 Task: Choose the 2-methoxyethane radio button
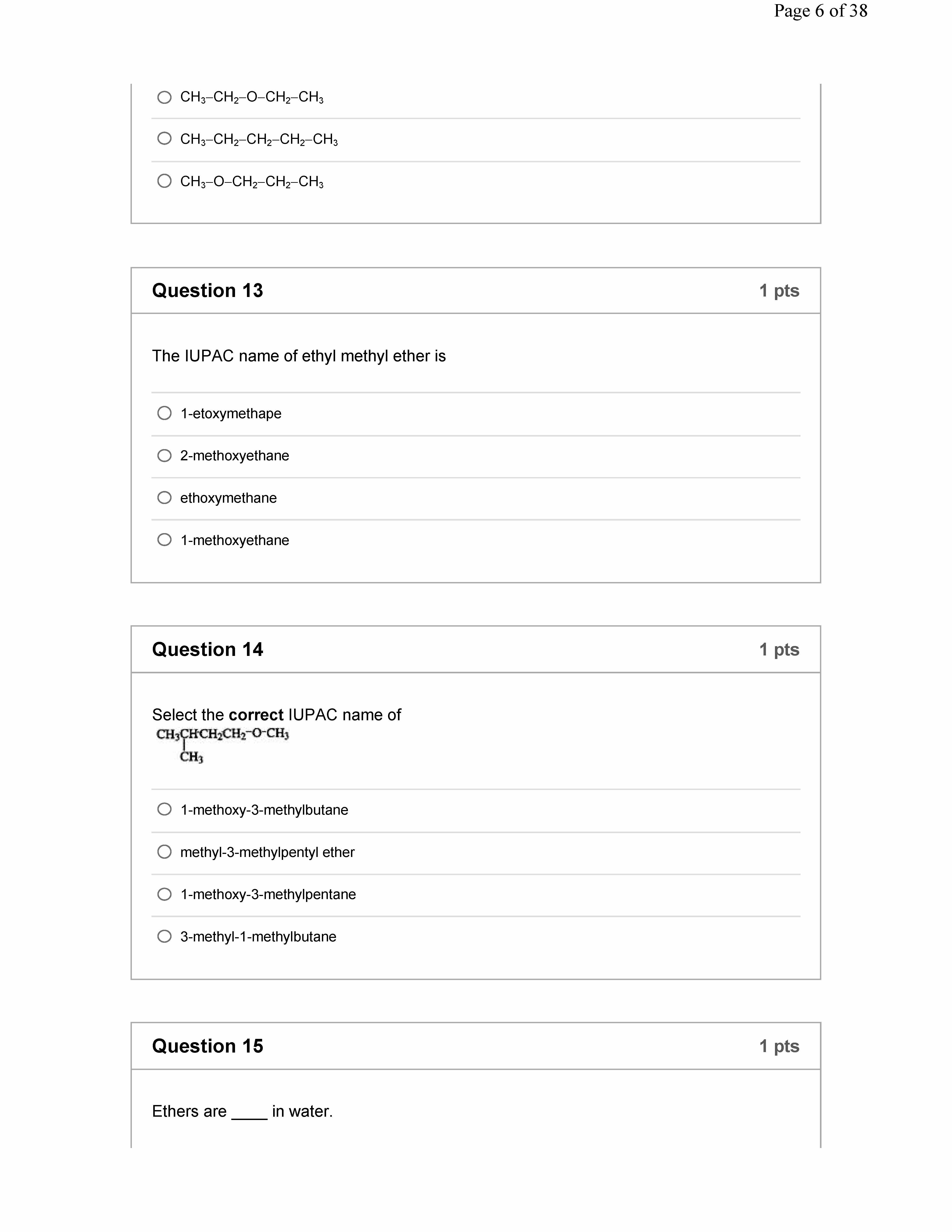164,455
